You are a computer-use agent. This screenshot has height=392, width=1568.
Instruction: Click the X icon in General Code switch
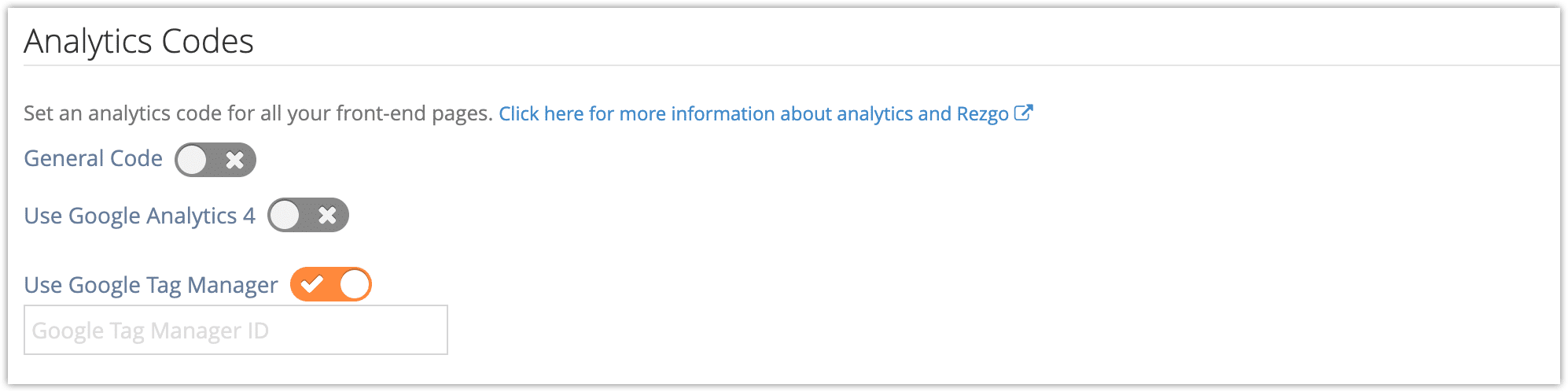[234, 160]
